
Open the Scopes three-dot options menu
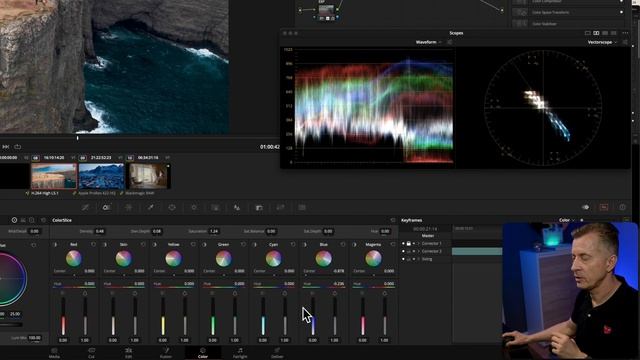625,33
